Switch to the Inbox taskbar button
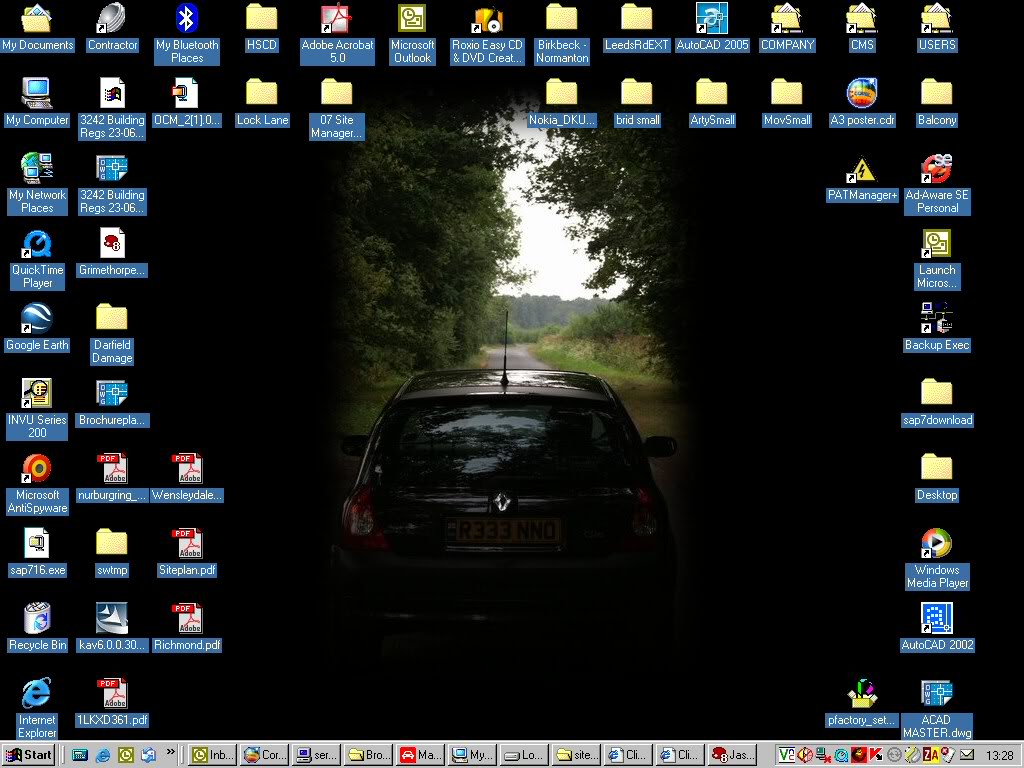 click(x=213, y=755)
